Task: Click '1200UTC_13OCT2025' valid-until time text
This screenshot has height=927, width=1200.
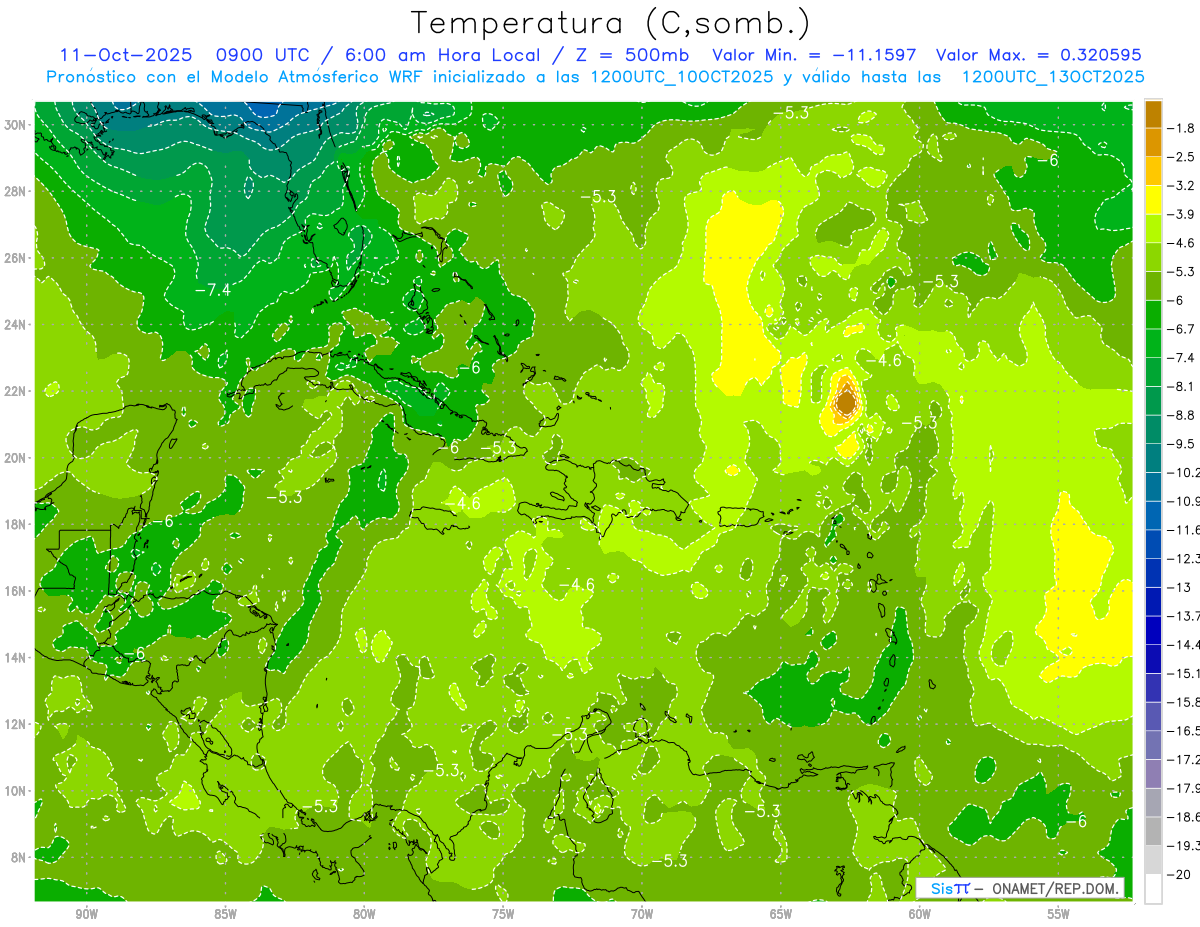Action: pos(1053,77)
